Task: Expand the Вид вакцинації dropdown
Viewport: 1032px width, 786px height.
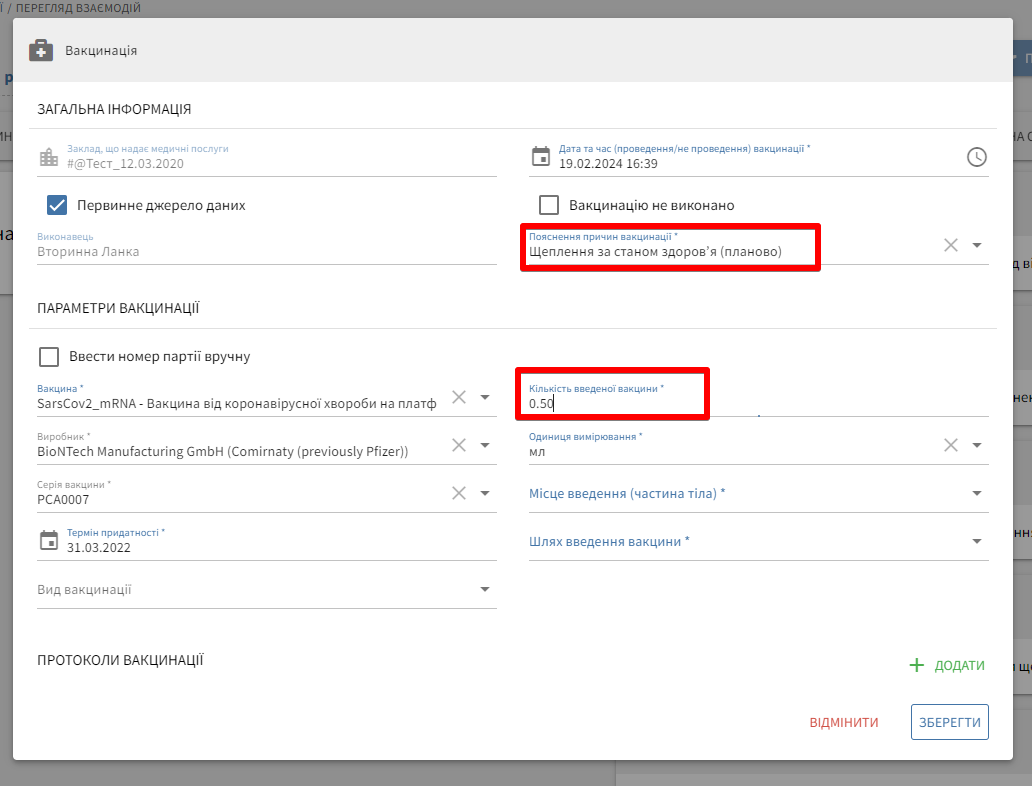Action: point(484,589)
